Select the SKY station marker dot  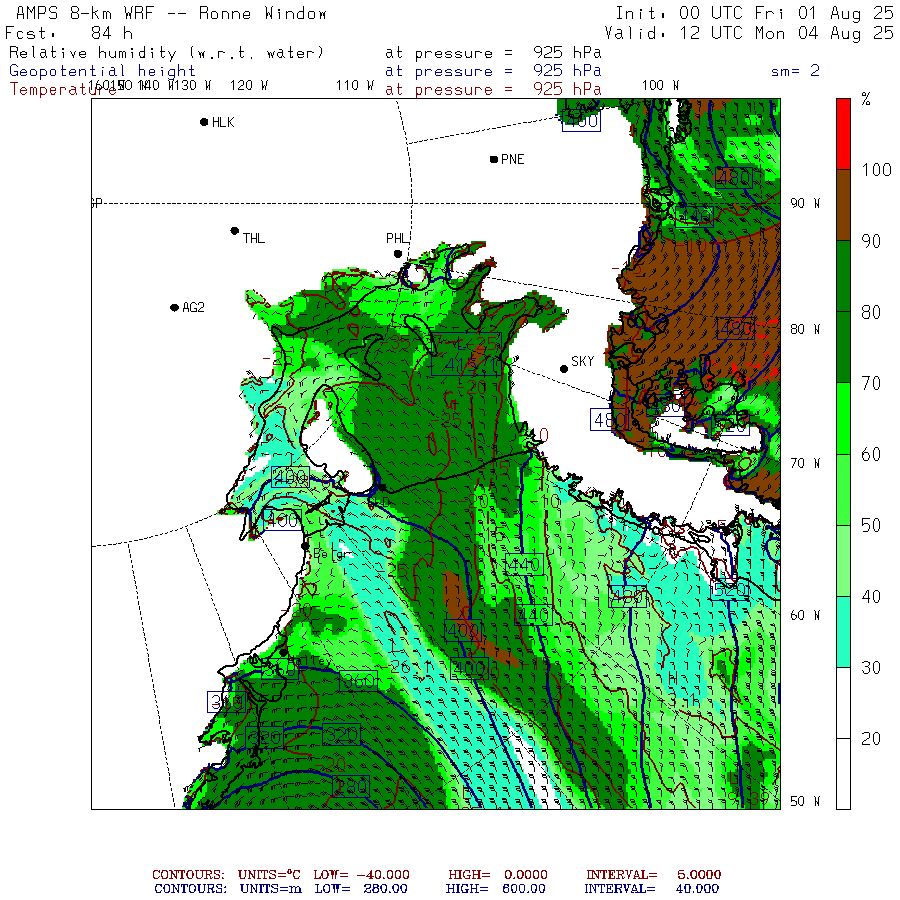pyautogui.click(x=564, y=369)
